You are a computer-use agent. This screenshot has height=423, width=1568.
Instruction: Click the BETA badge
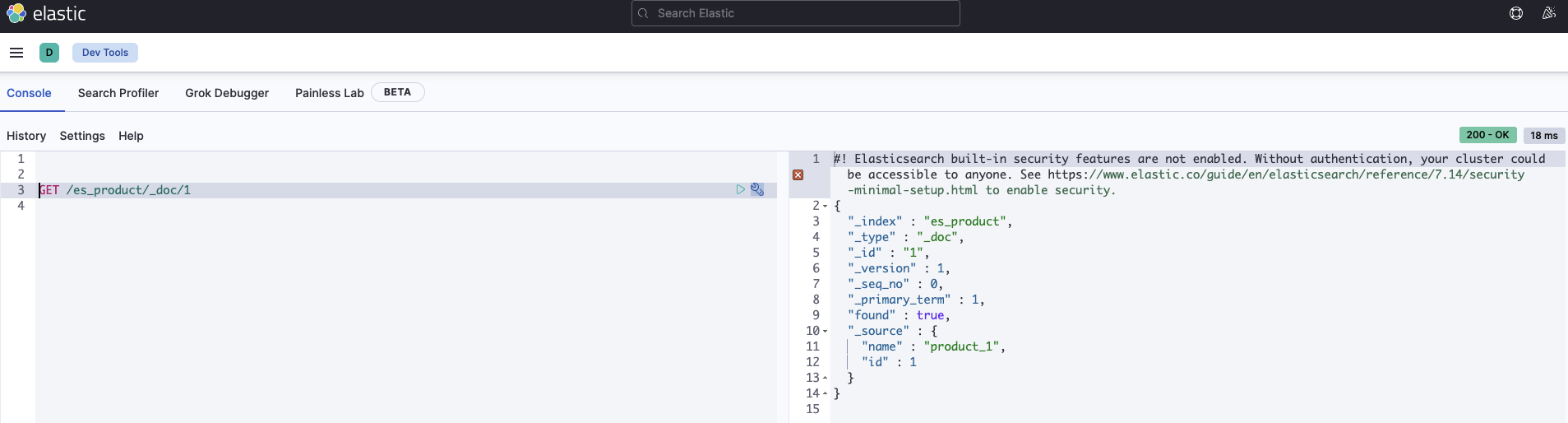click(x=398, y=92)
